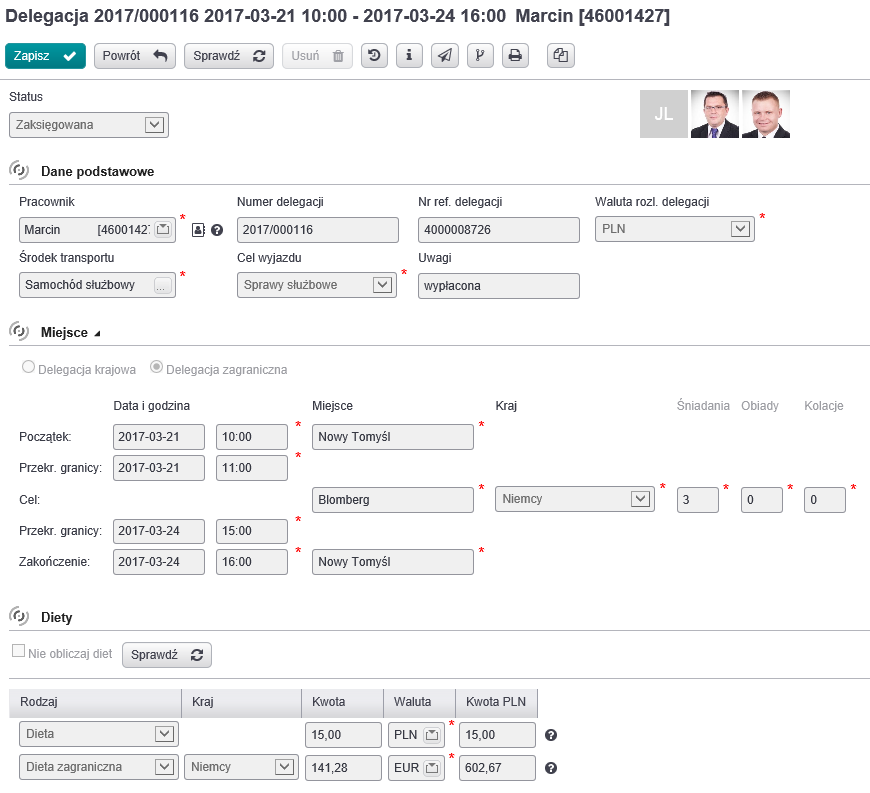Screen dimensions: 870x793
Task: Duplicate the delegation with the copy icon
Action: (560, 56)
